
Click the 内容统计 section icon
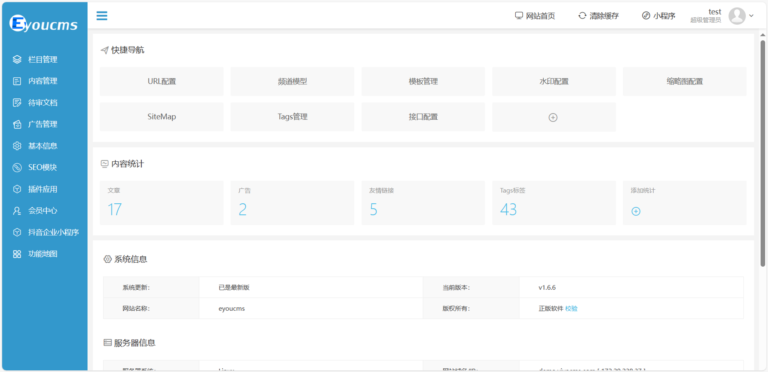104,164
